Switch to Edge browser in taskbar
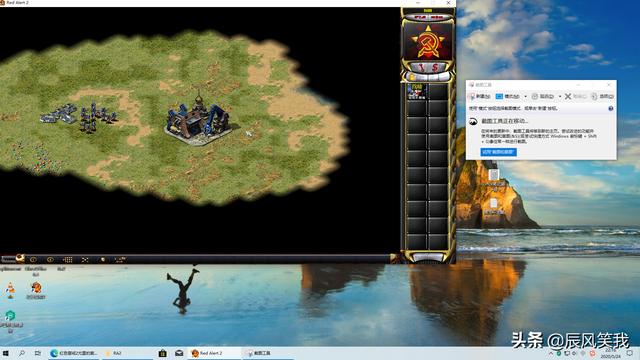 tap(74, 353)
